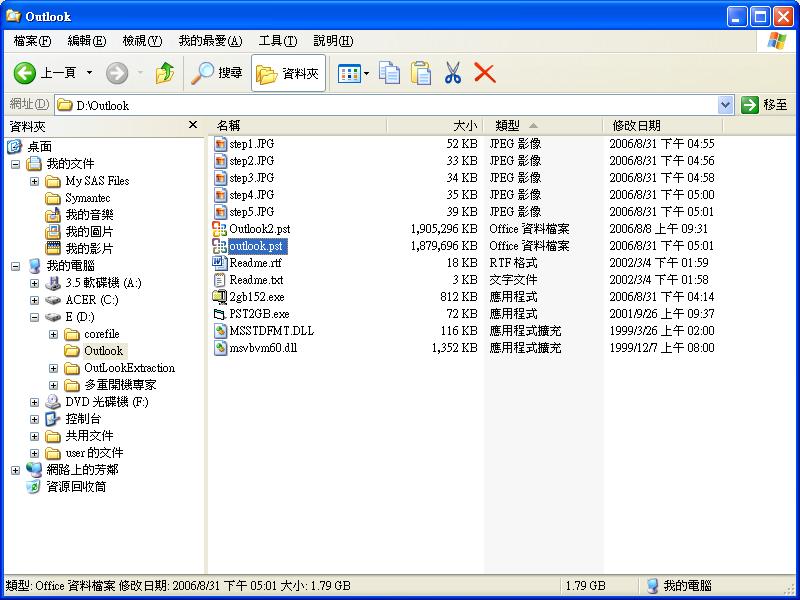The height and width of the screenshot is (600, 800).
Task: Open the 檢視(V) menu
Action: click(x=142, y=41)
